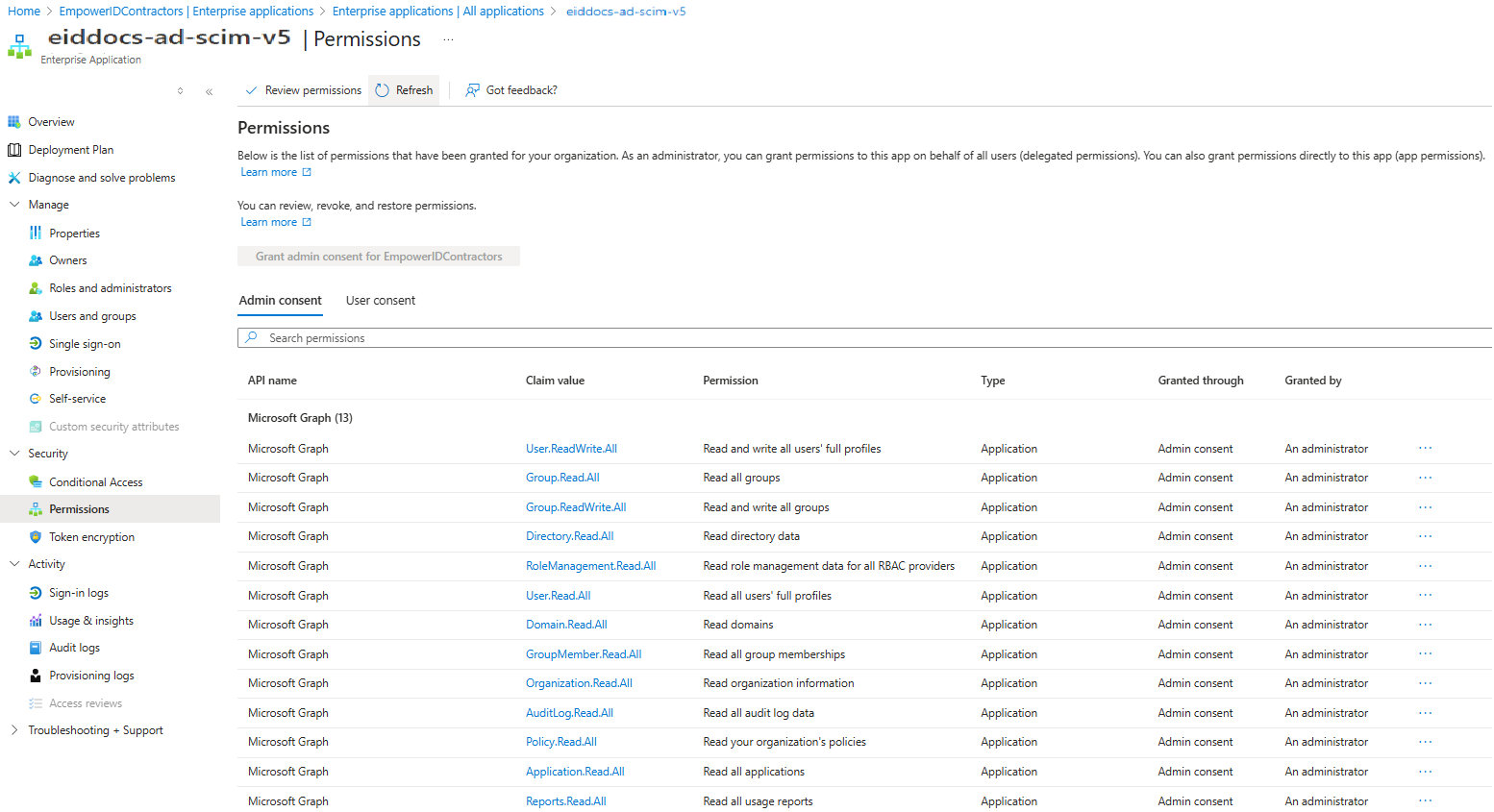1494x812 pixels.
Task: Click the Got feedback icon
Action: 472,90
